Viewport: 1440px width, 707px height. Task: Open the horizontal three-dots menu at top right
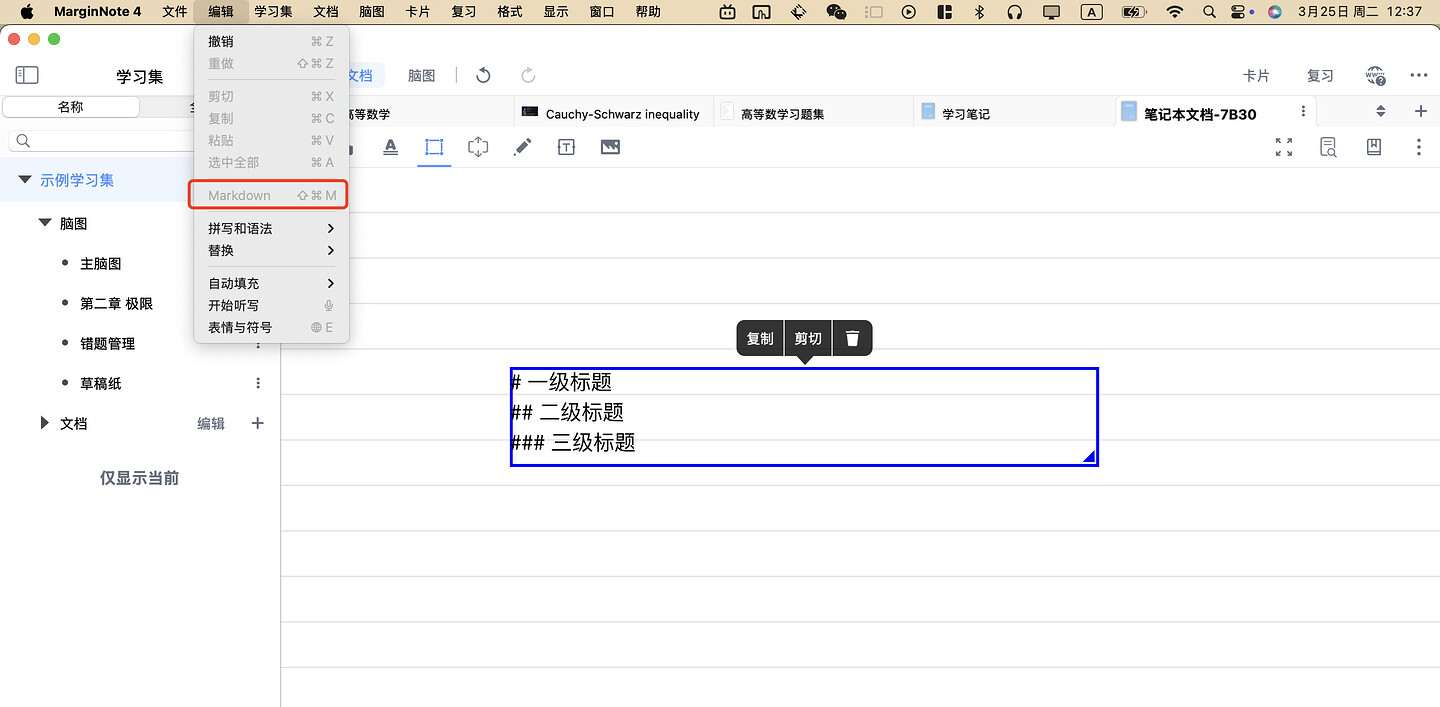coord(1419,75)
